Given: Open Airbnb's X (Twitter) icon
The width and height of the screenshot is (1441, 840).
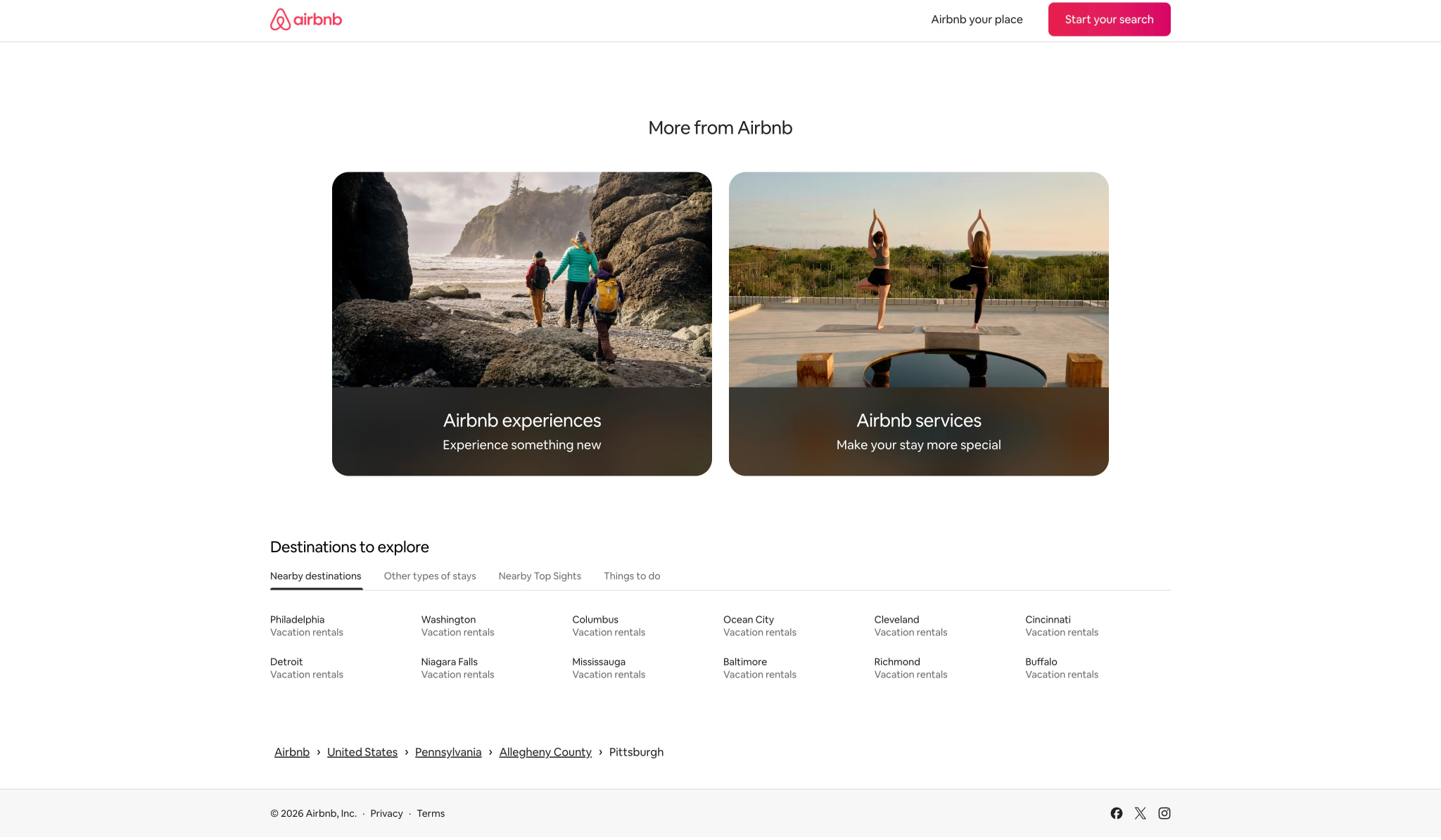Looking at the screenshot, I should [x=1141, y=813].
